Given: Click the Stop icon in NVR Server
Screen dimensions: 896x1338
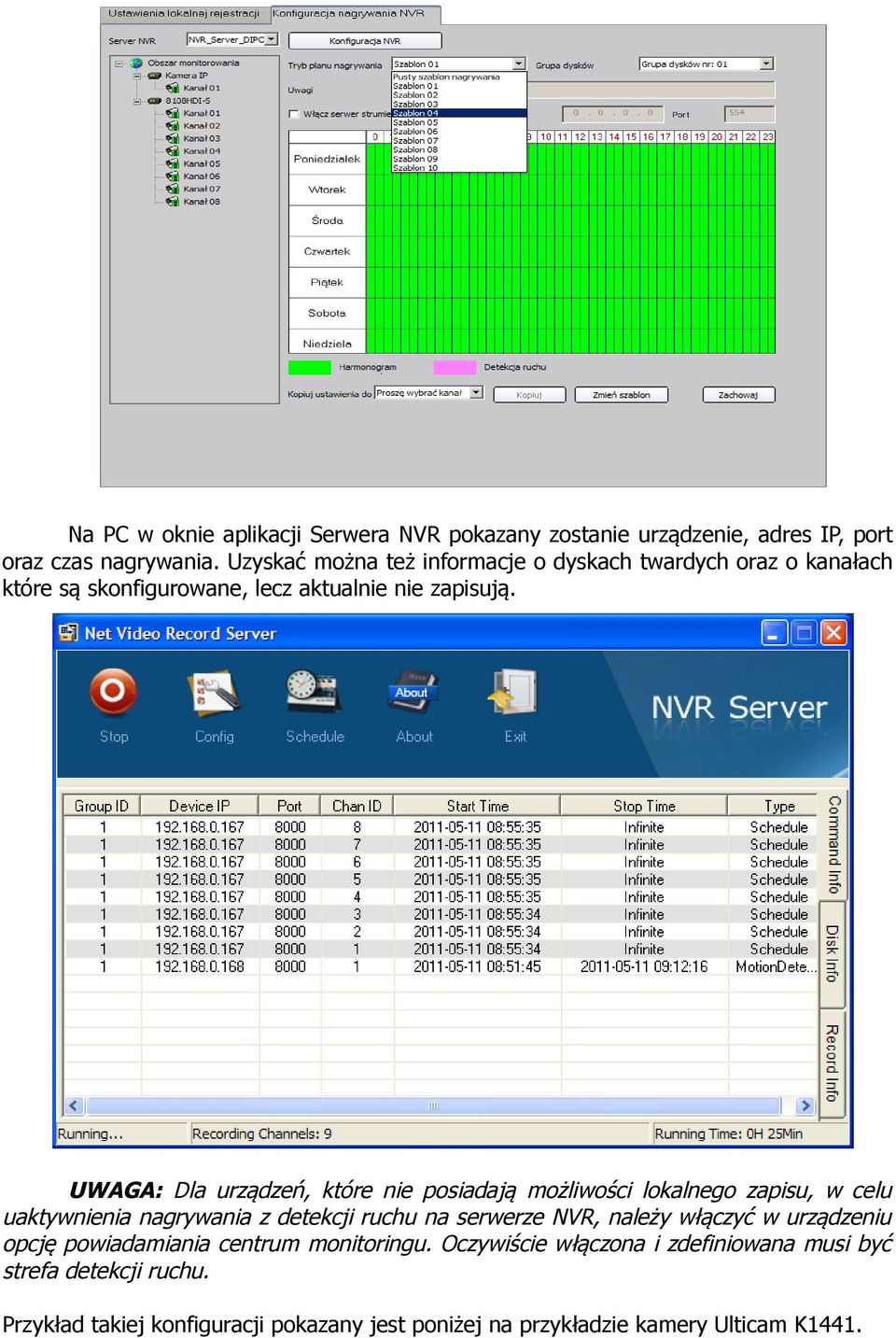Looking at the screenshot, I should click(113, 692).
